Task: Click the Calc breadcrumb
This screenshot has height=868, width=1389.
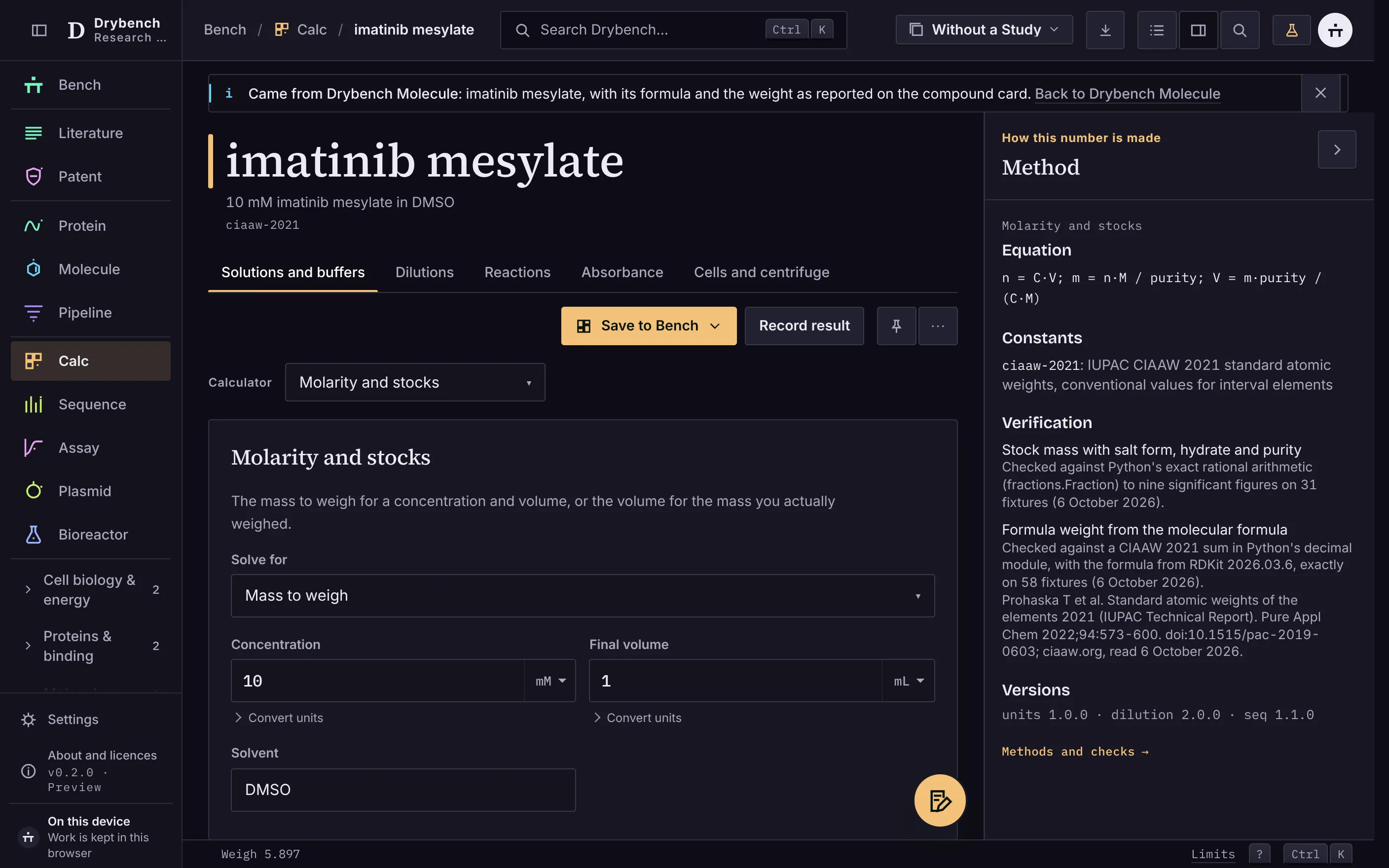Action: coord(301,30)
